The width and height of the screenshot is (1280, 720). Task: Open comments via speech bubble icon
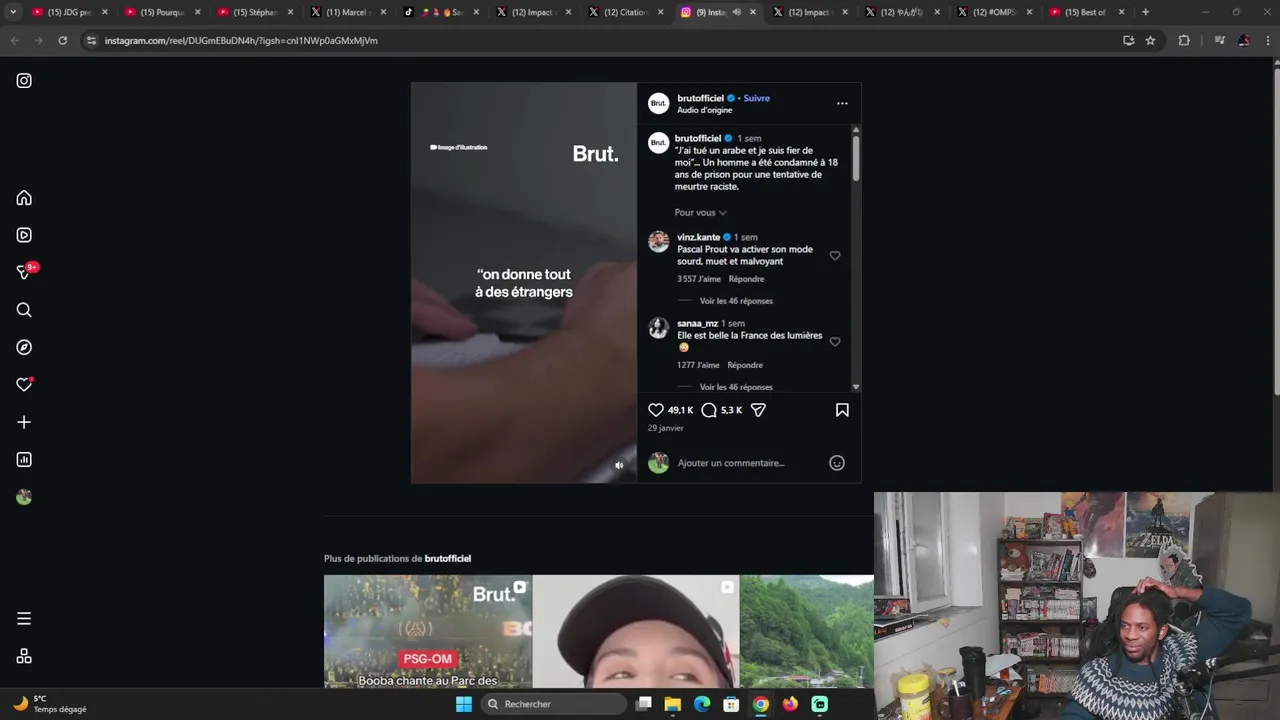[709, 410]
